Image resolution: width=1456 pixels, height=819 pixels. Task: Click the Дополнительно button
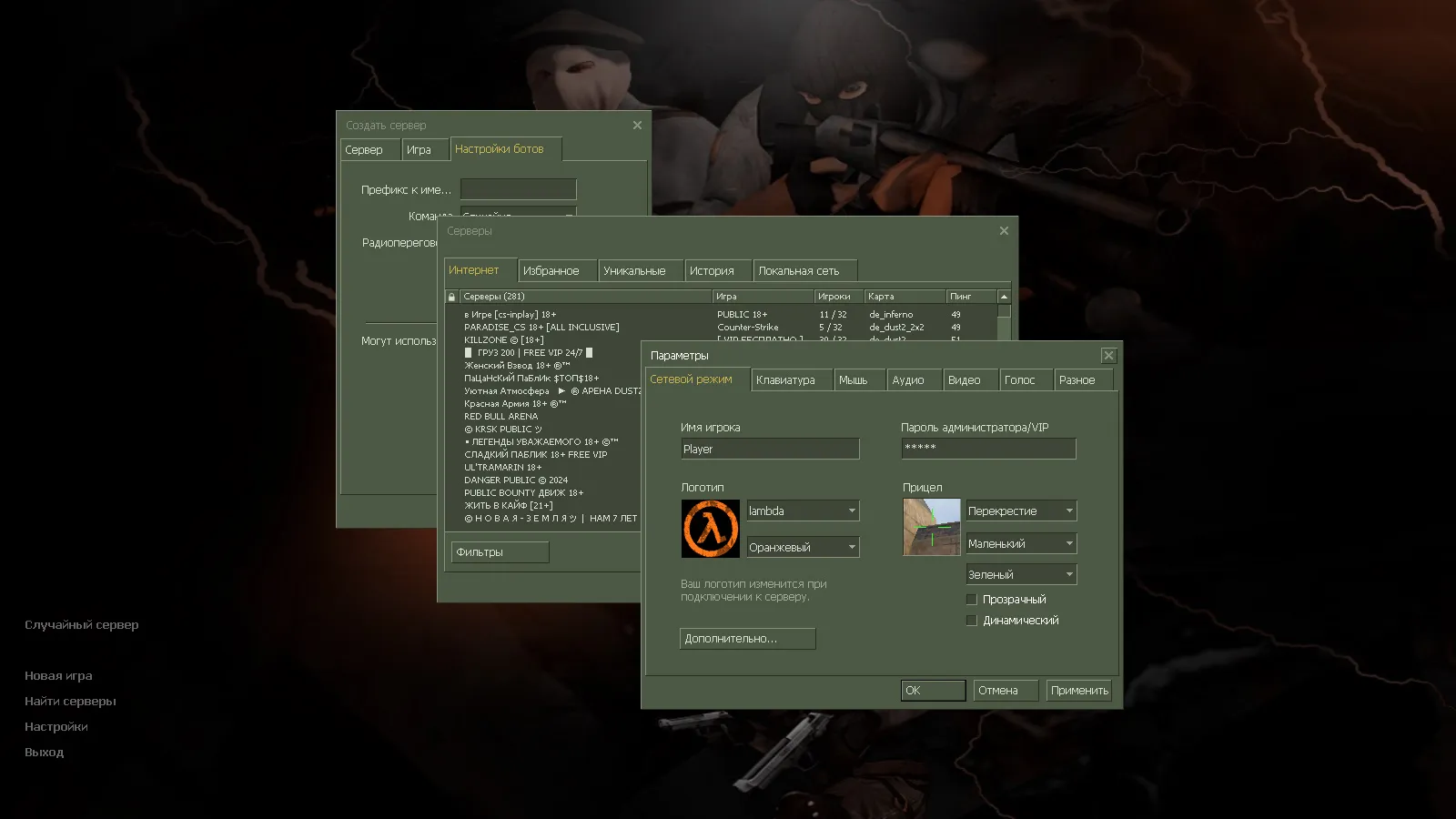click(x=747, y=638)
